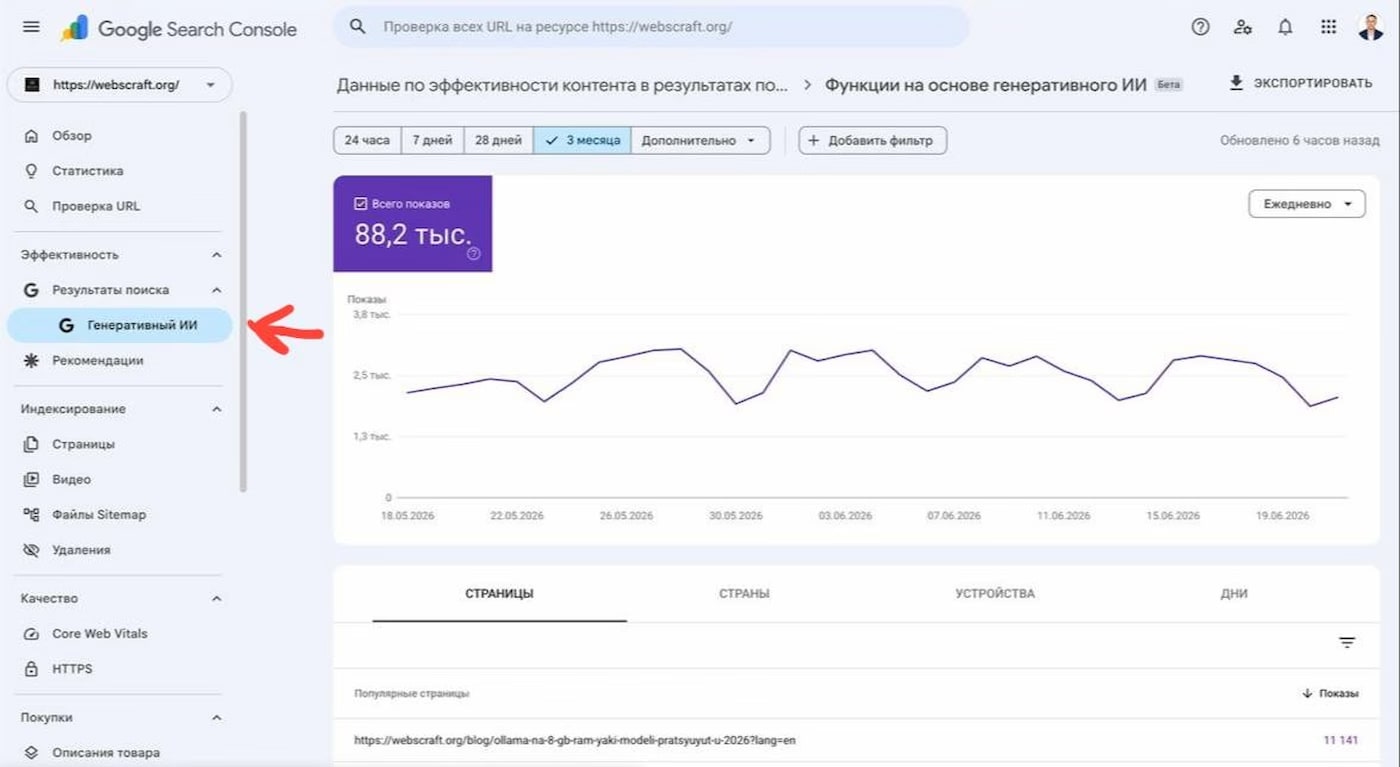
Task: Click the Google G icon beside Результаты поиска
Action: [x=31, y=290]
